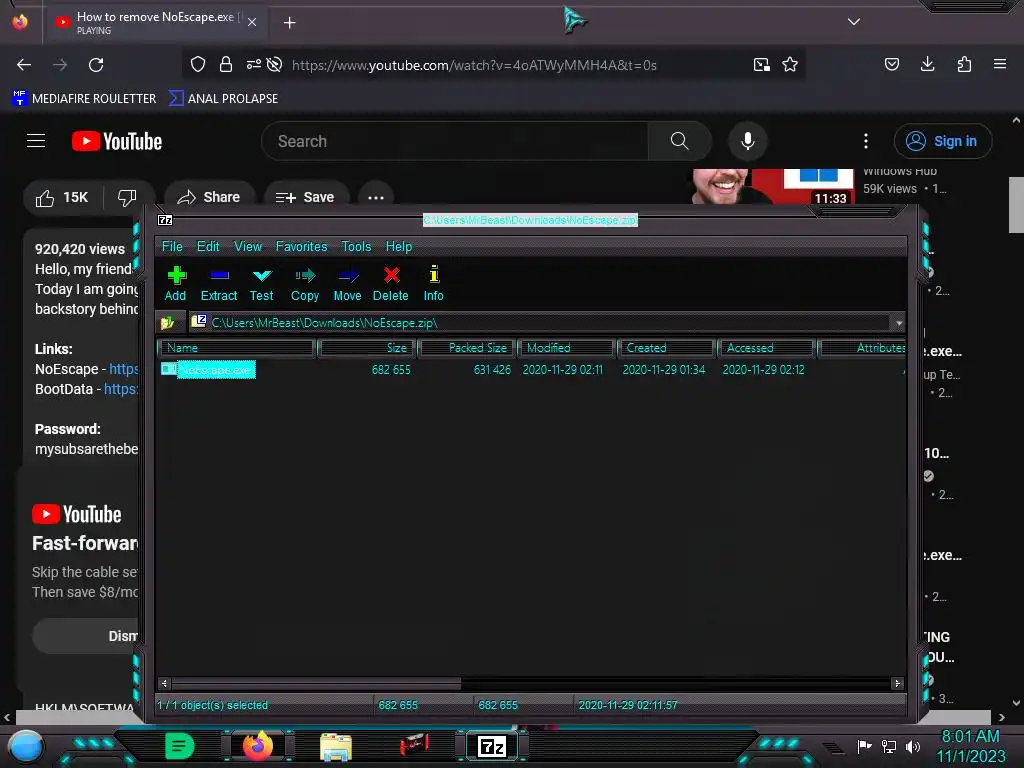This screenshot has width=1024, height=768.
Task: Dislike the video with thumbs down
Action: click(127, 197)
